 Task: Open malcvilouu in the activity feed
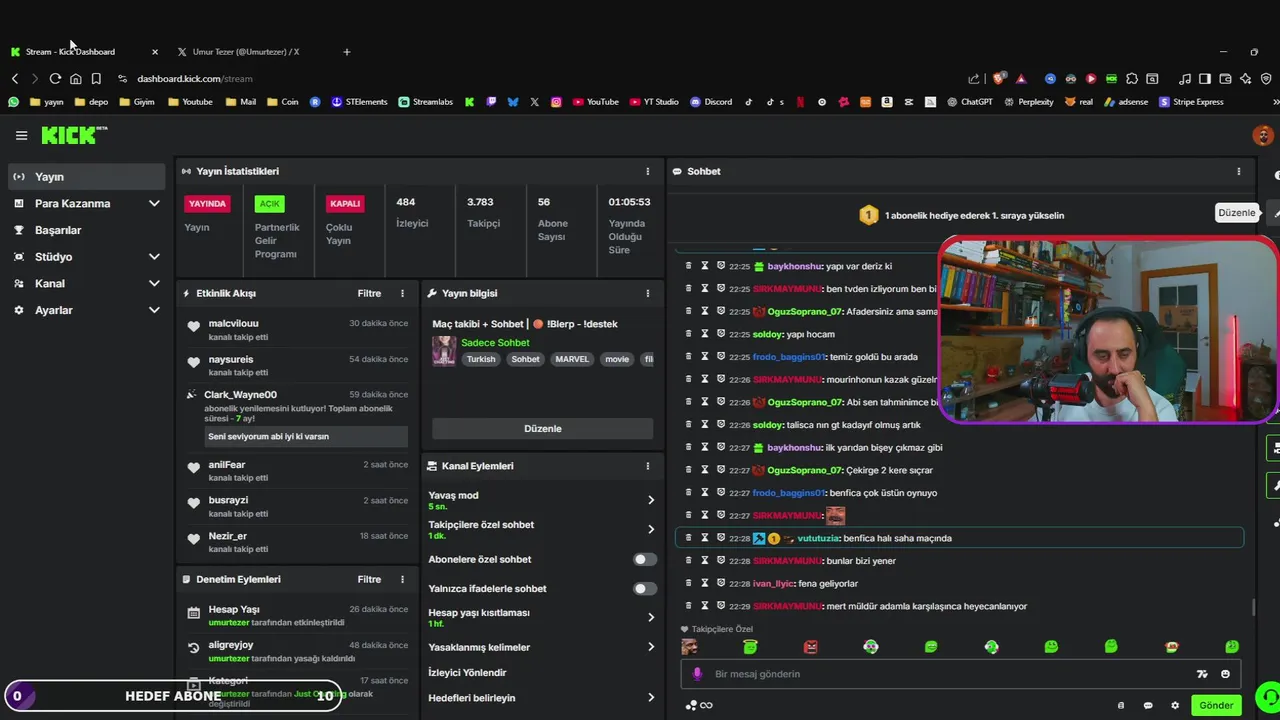[233, 324]
